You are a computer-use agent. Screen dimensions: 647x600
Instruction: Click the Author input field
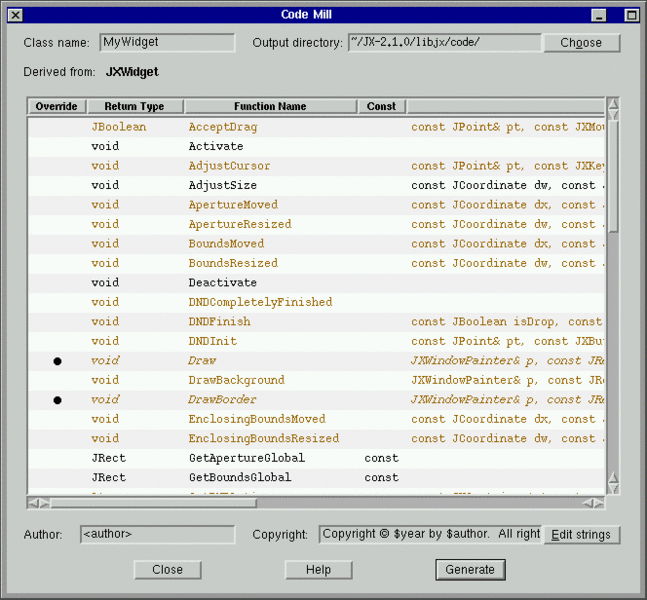tap(158, 534)
